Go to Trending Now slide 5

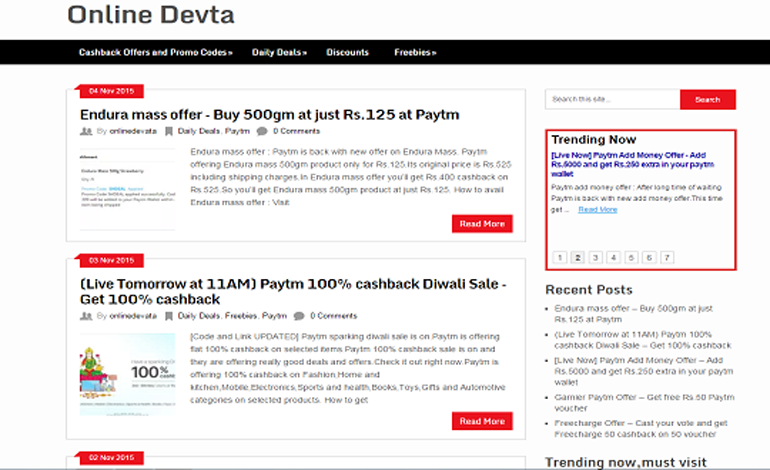coord(632,257)
